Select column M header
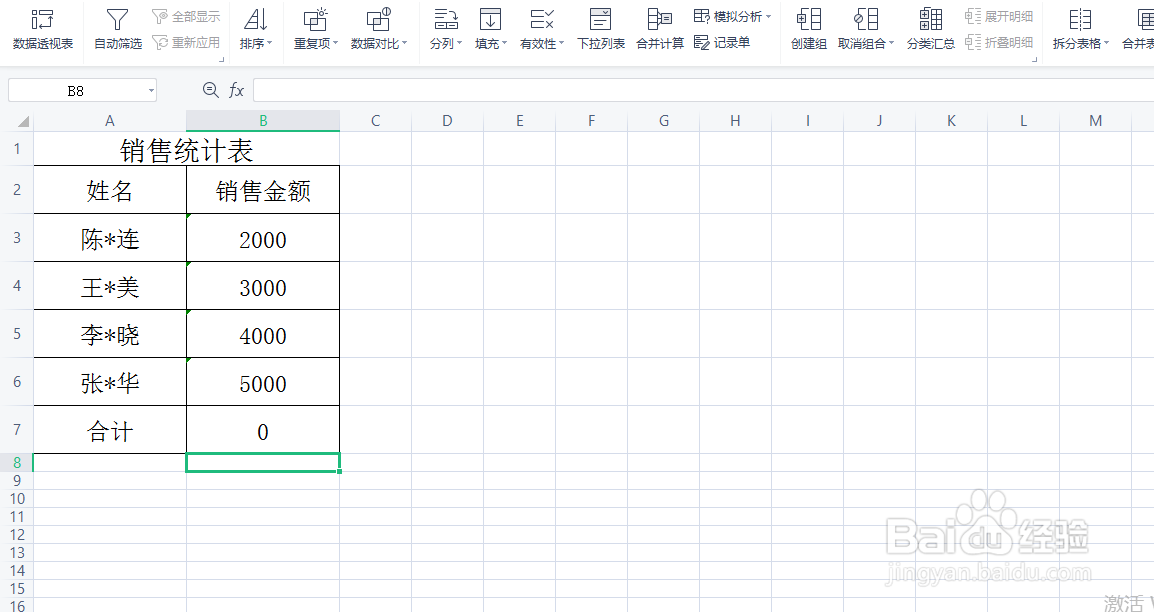This screenshot has height=612, width=1154. pyautogui.click(x=1096, y=121)
